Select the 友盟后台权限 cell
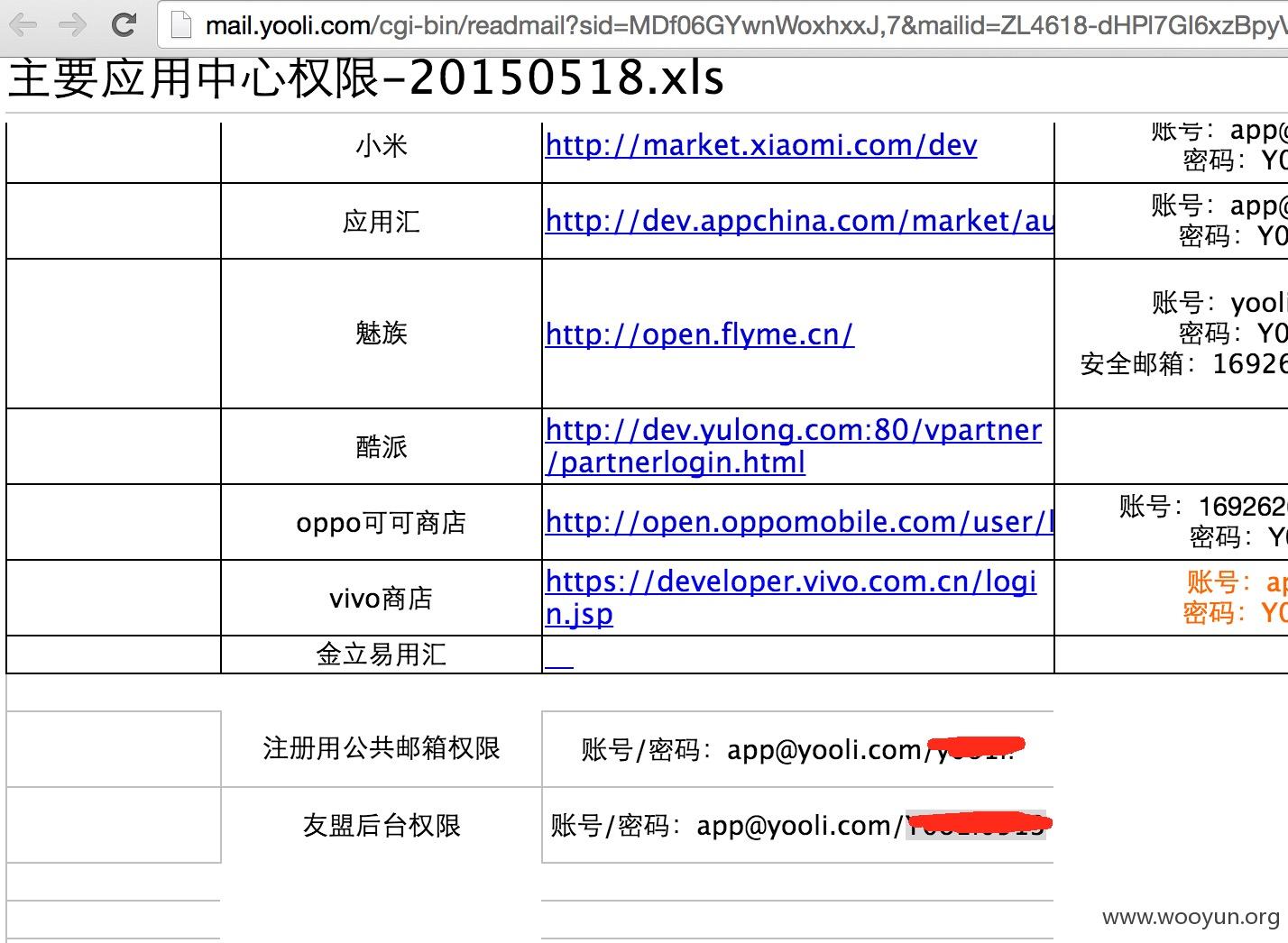Viewport: 1288px width, 943px height. click(x=382, y=825)
